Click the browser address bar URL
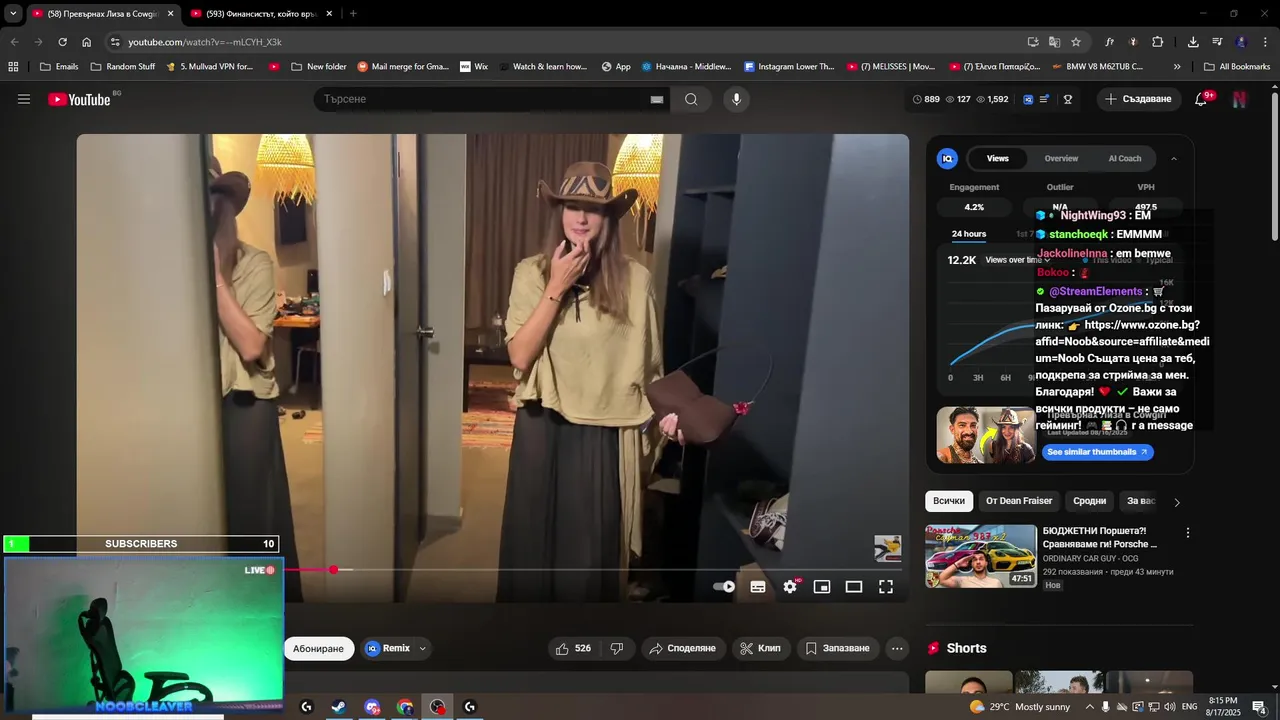This screenshot has width=1280, height=720. tap(205, 42)
